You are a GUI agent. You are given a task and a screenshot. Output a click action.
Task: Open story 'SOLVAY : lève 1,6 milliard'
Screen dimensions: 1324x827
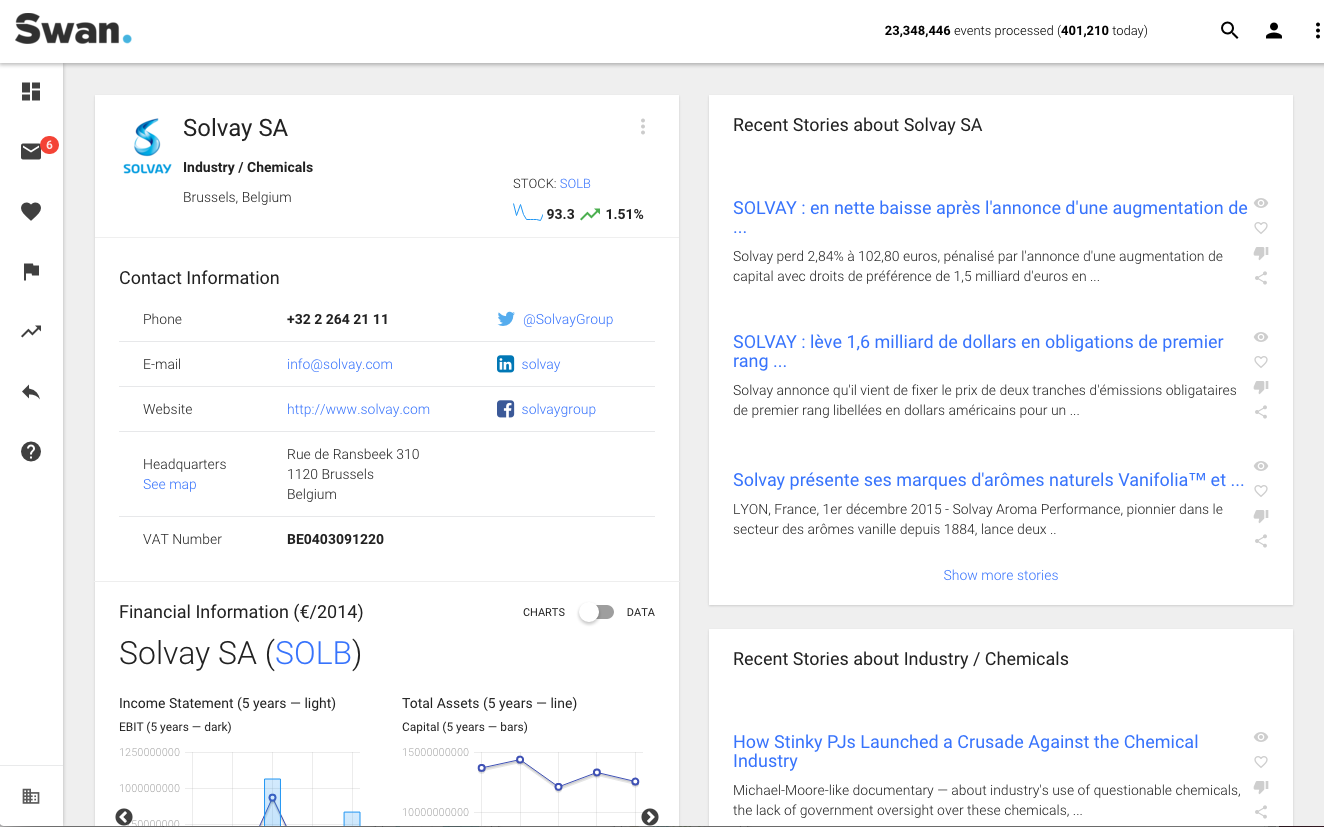[x=978, y=351]
